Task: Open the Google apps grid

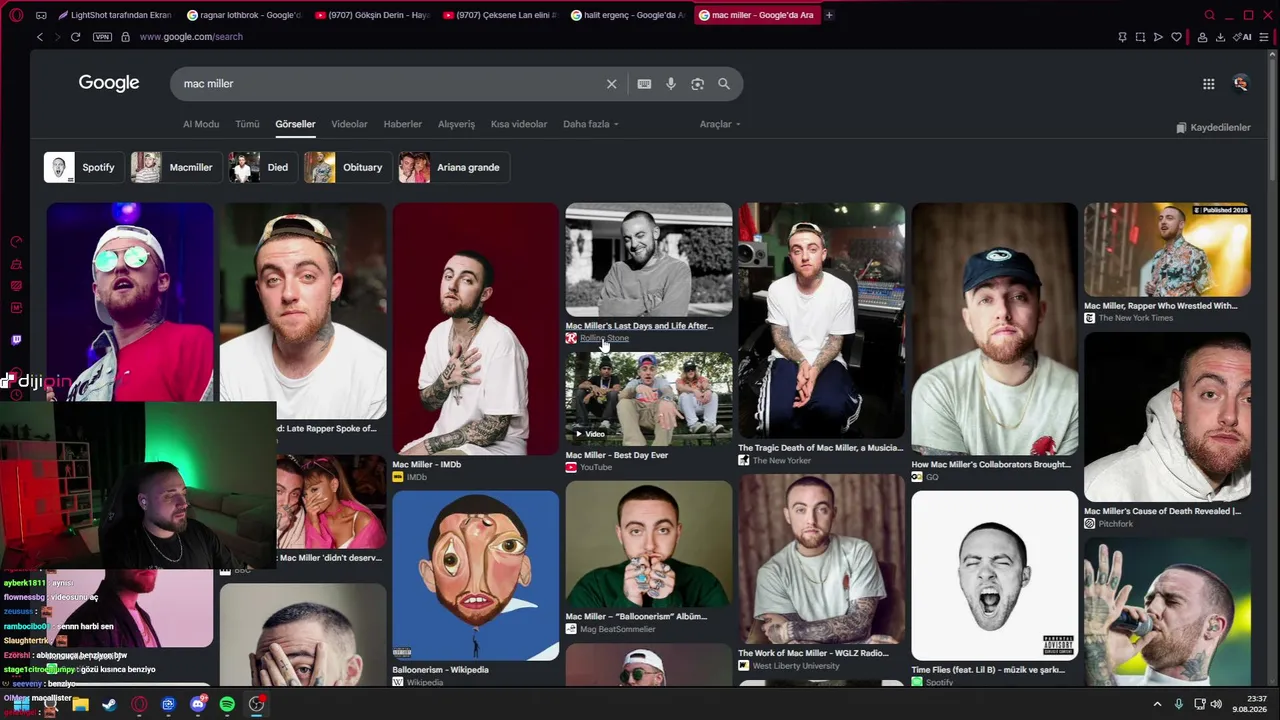Action: point(1208,84)
